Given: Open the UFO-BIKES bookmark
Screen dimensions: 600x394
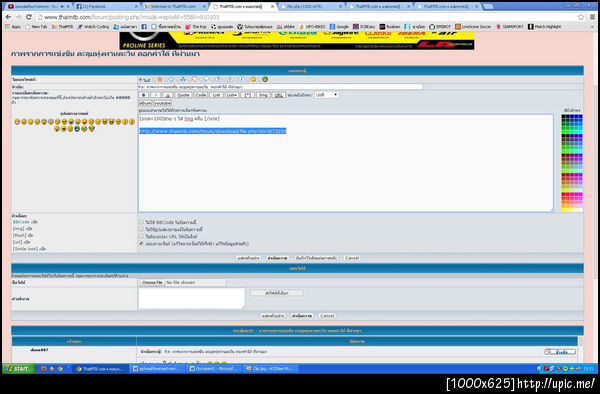Looking at the screenshot, I should click(312, 27).
